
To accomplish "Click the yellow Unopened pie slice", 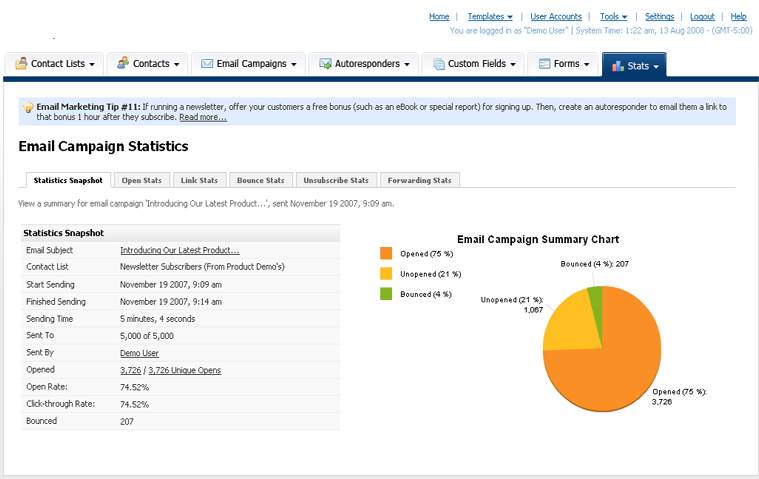I will pyautogui.click(x=574, y=324).
